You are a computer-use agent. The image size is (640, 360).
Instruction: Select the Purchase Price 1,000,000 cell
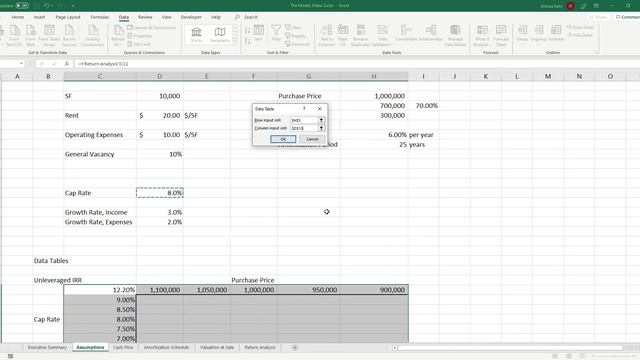[374, 96]
